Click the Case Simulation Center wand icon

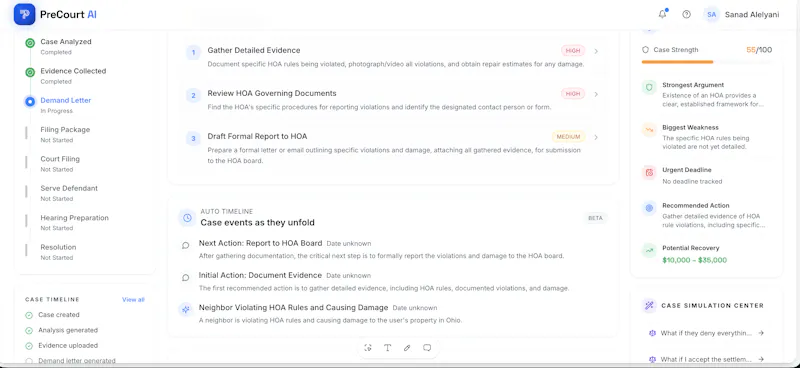click(x=649, y=306)
